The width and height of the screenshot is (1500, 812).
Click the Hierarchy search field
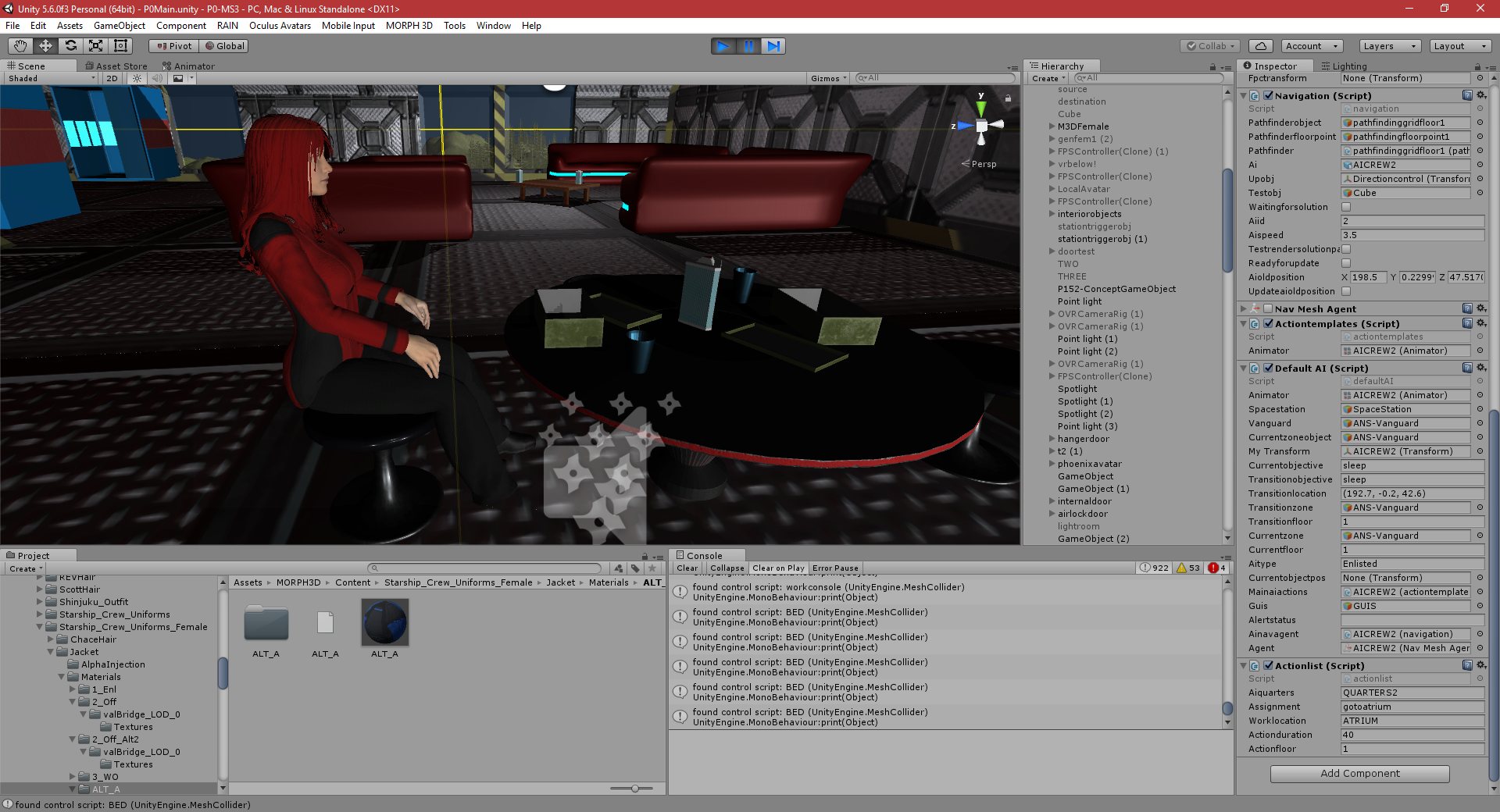pos(1148,78)
